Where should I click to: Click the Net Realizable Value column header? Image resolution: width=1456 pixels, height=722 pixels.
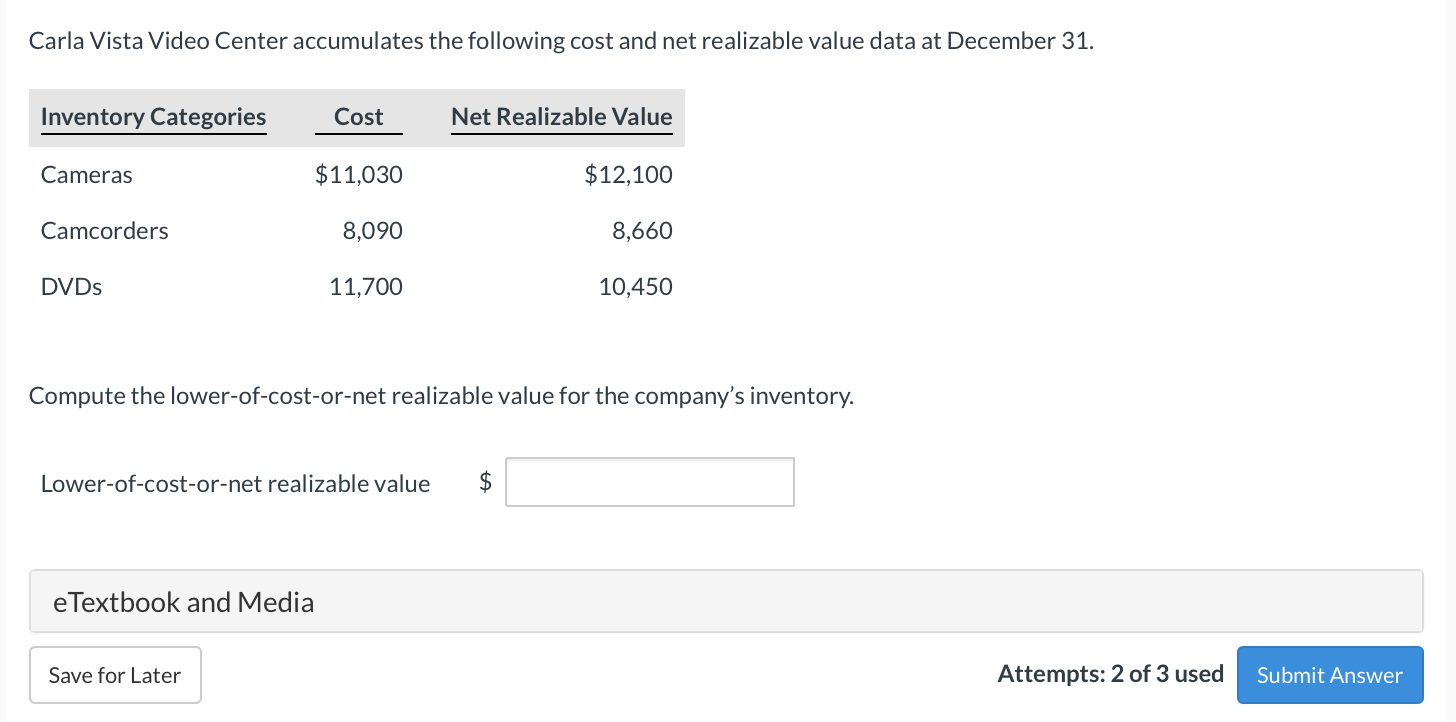[562, 117]
